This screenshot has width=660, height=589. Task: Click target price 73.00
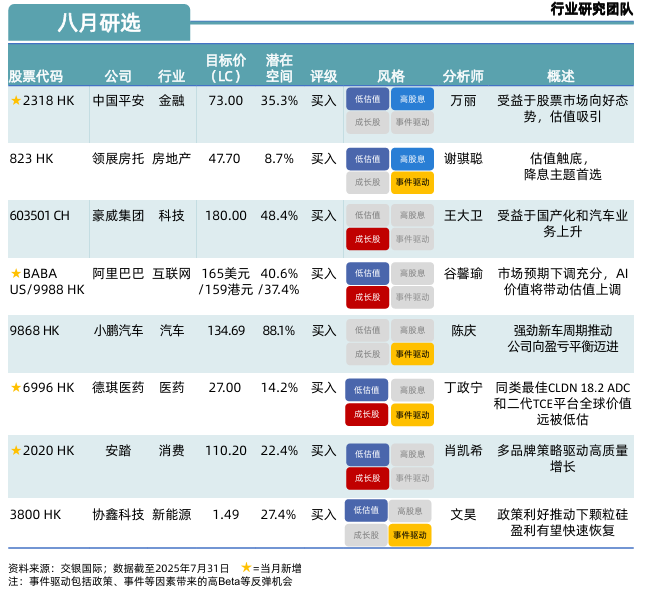[226, 101]
